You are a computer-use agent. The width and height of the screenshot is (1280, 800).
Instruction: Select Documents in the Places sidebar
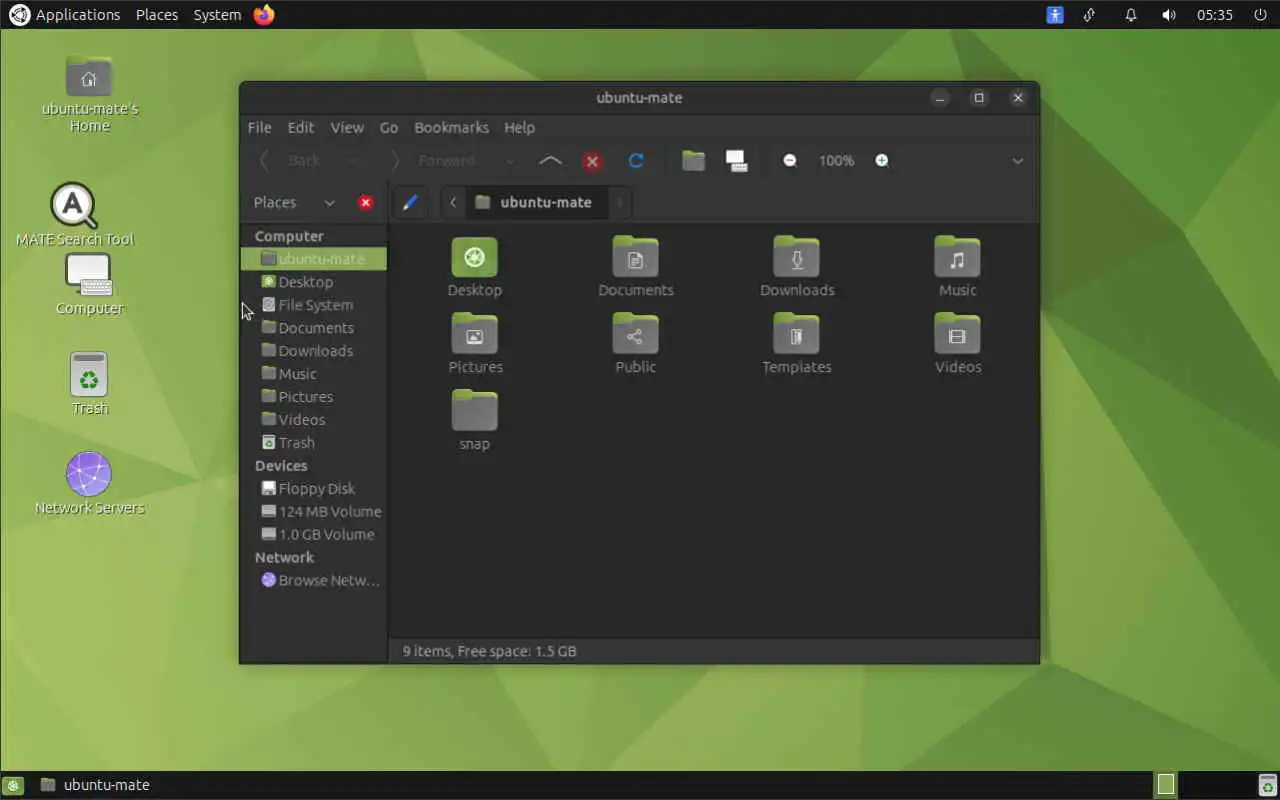pyautogui.click(x=314, y=328)
